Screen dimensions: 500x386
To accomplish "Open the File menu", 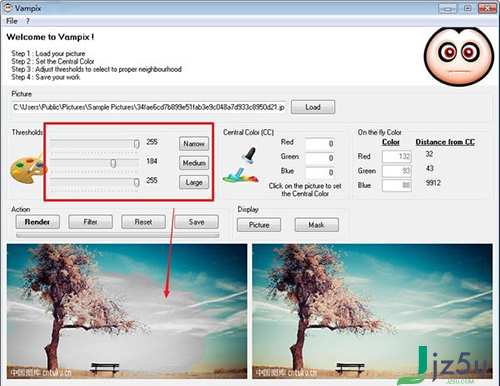I will [x=11, y=21].
